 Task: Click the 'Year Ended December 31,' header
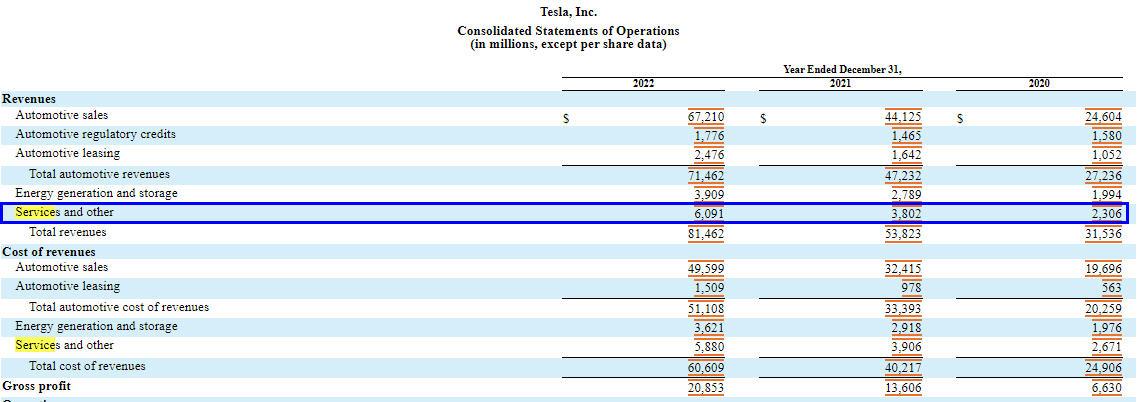tap(842, 70)
